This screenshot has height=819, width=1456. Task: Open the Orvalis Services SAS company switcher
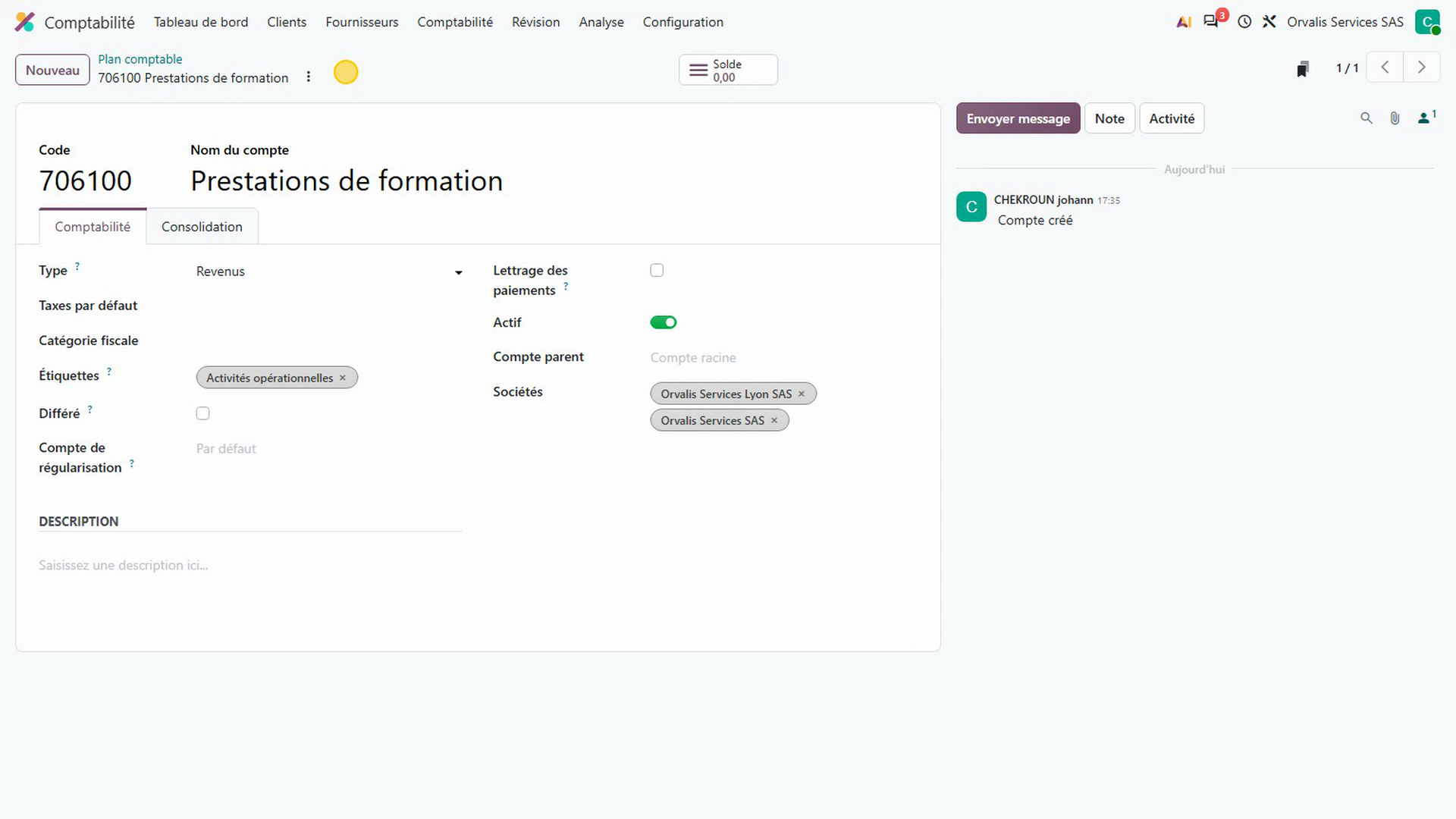tap(1345, 22)
